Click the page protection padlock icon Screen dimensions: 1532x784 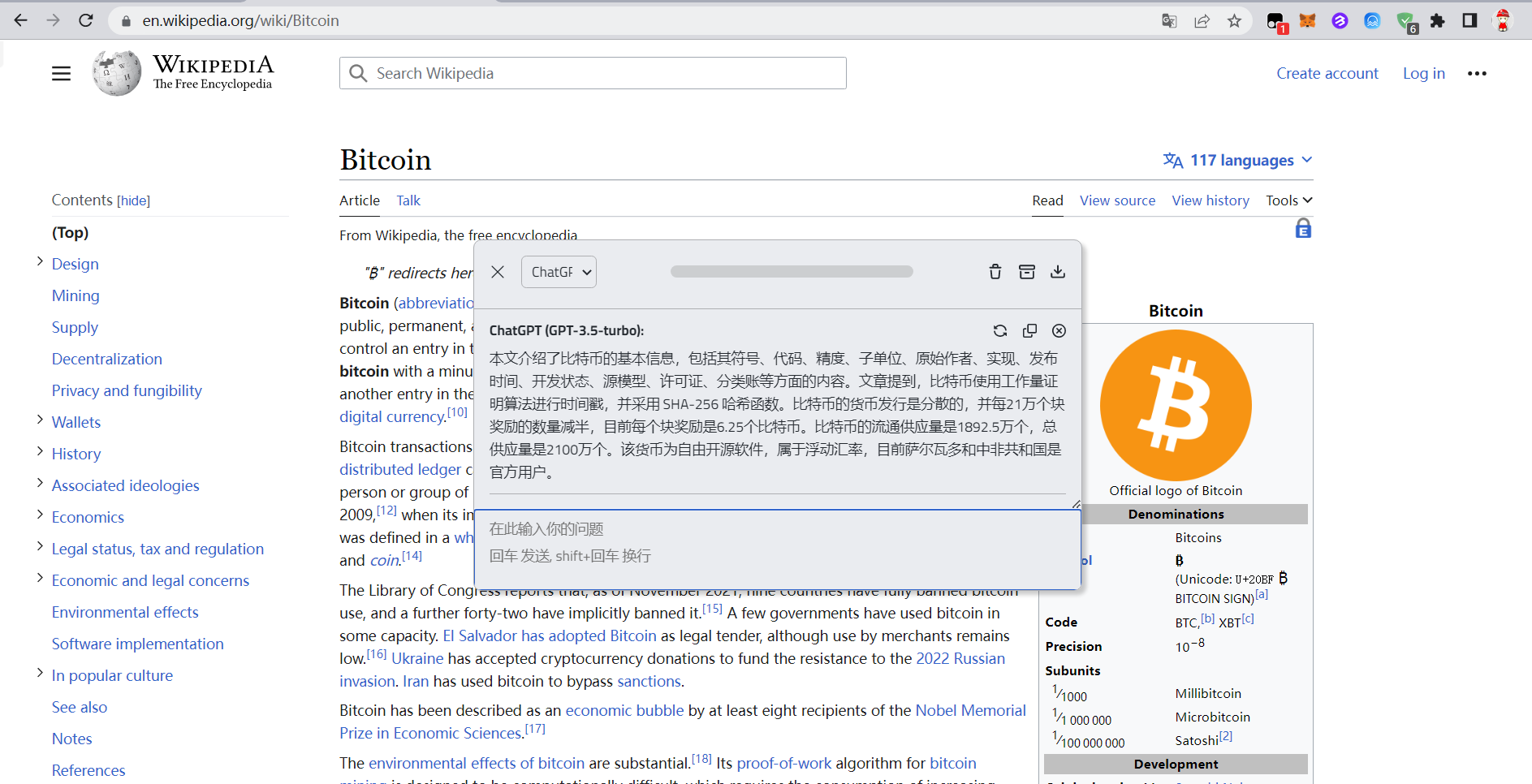(x=1303, y=228)
